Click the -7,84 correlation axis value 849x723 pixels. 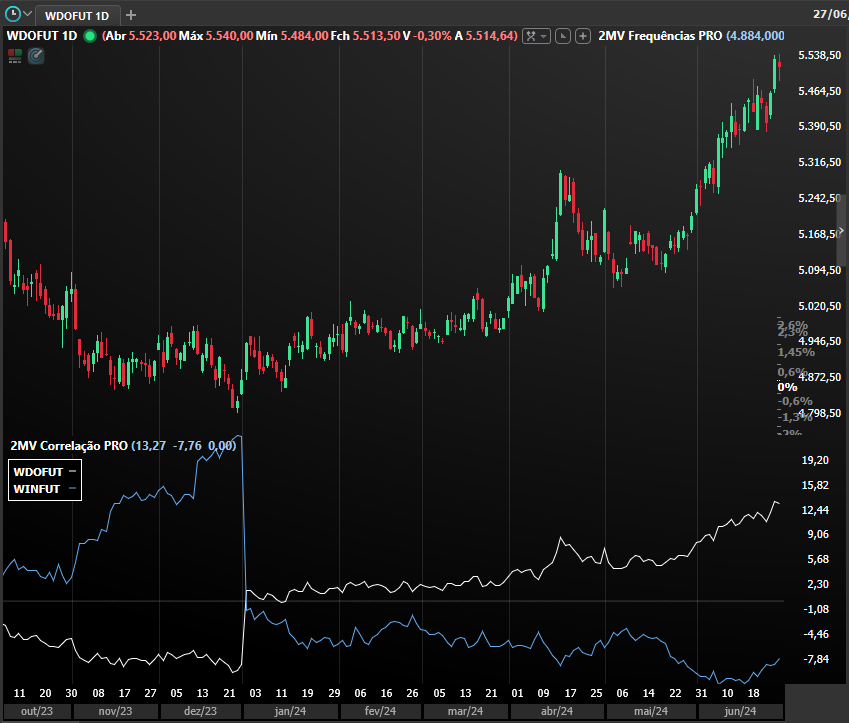[815, 659]
